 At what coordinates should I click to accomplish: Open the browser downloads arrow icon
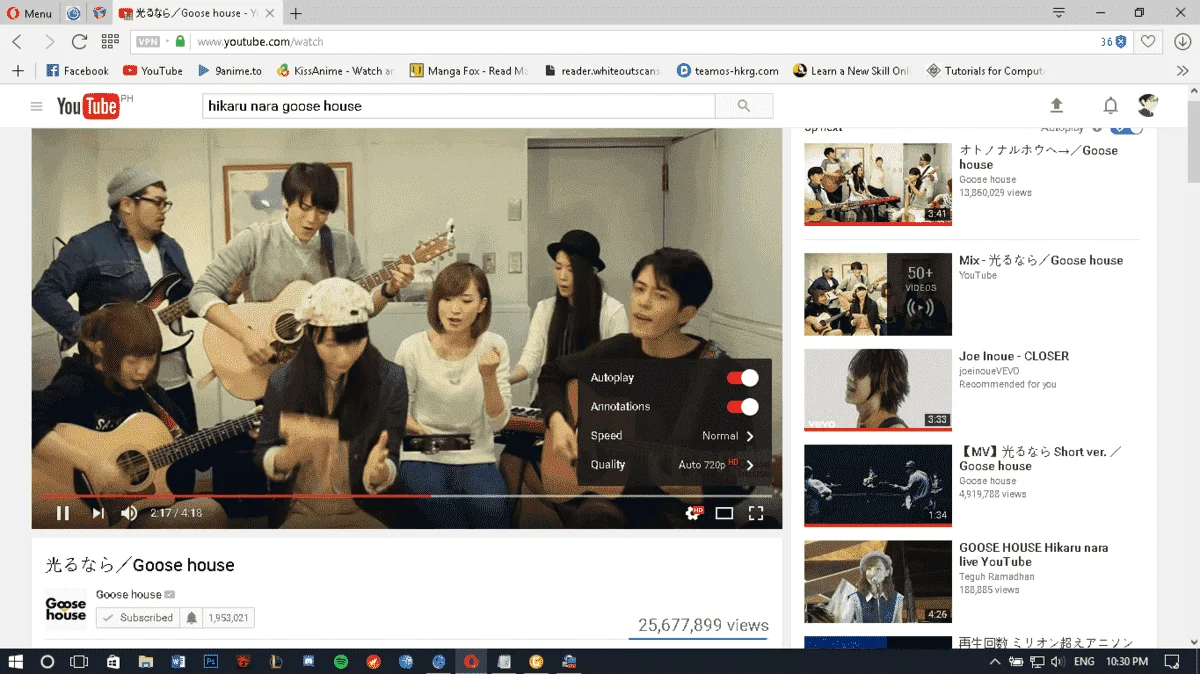click(x=1182, y=42)
